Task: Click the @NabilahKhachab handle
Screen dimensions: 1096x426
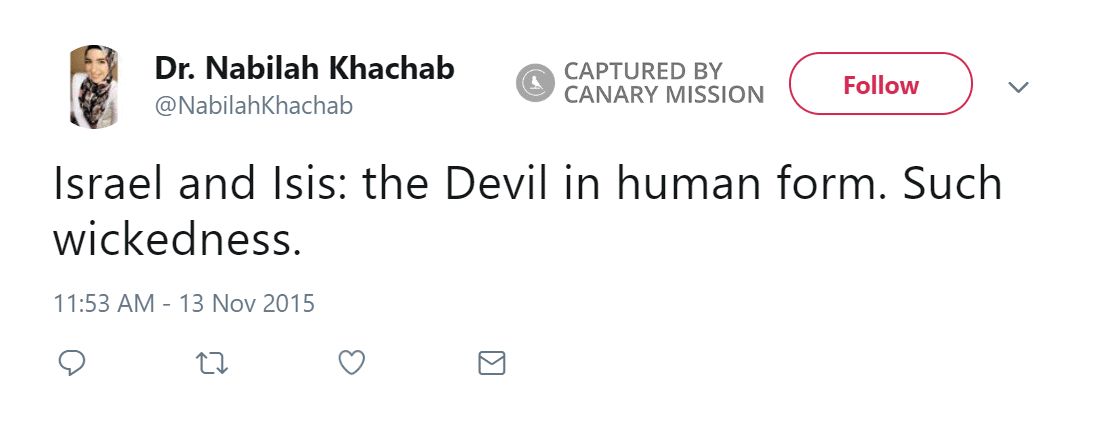Action: [x=253, y=105]
